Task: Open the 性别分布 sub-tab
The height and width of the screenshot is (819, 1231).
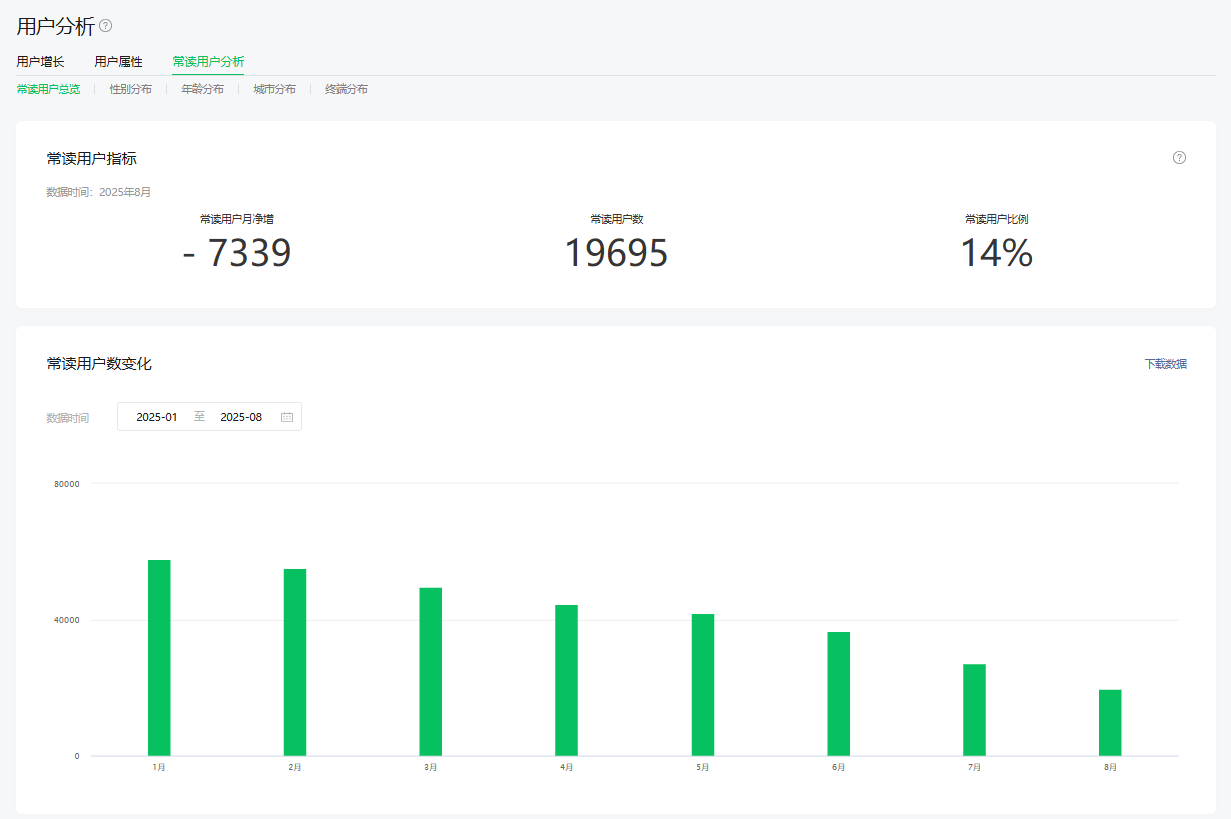Action: click(131, 89)
